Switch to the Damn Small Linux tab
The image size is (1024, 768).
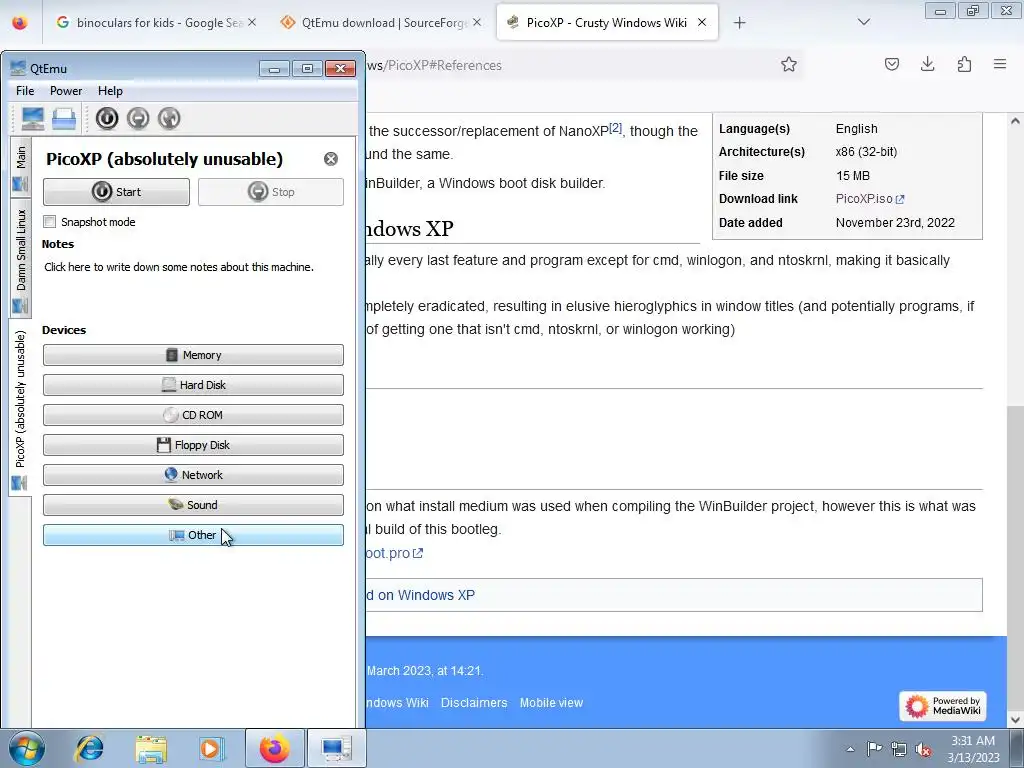20,257
